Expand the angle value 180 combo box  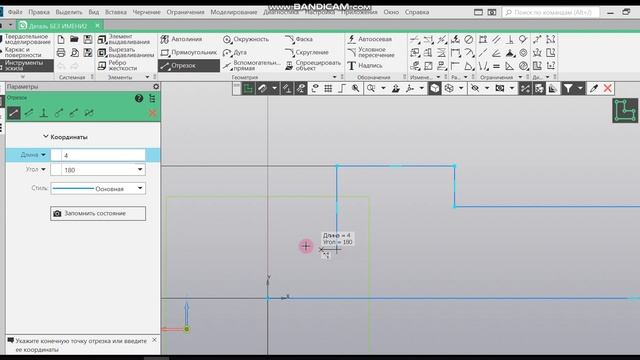click(x=140, y=169)
